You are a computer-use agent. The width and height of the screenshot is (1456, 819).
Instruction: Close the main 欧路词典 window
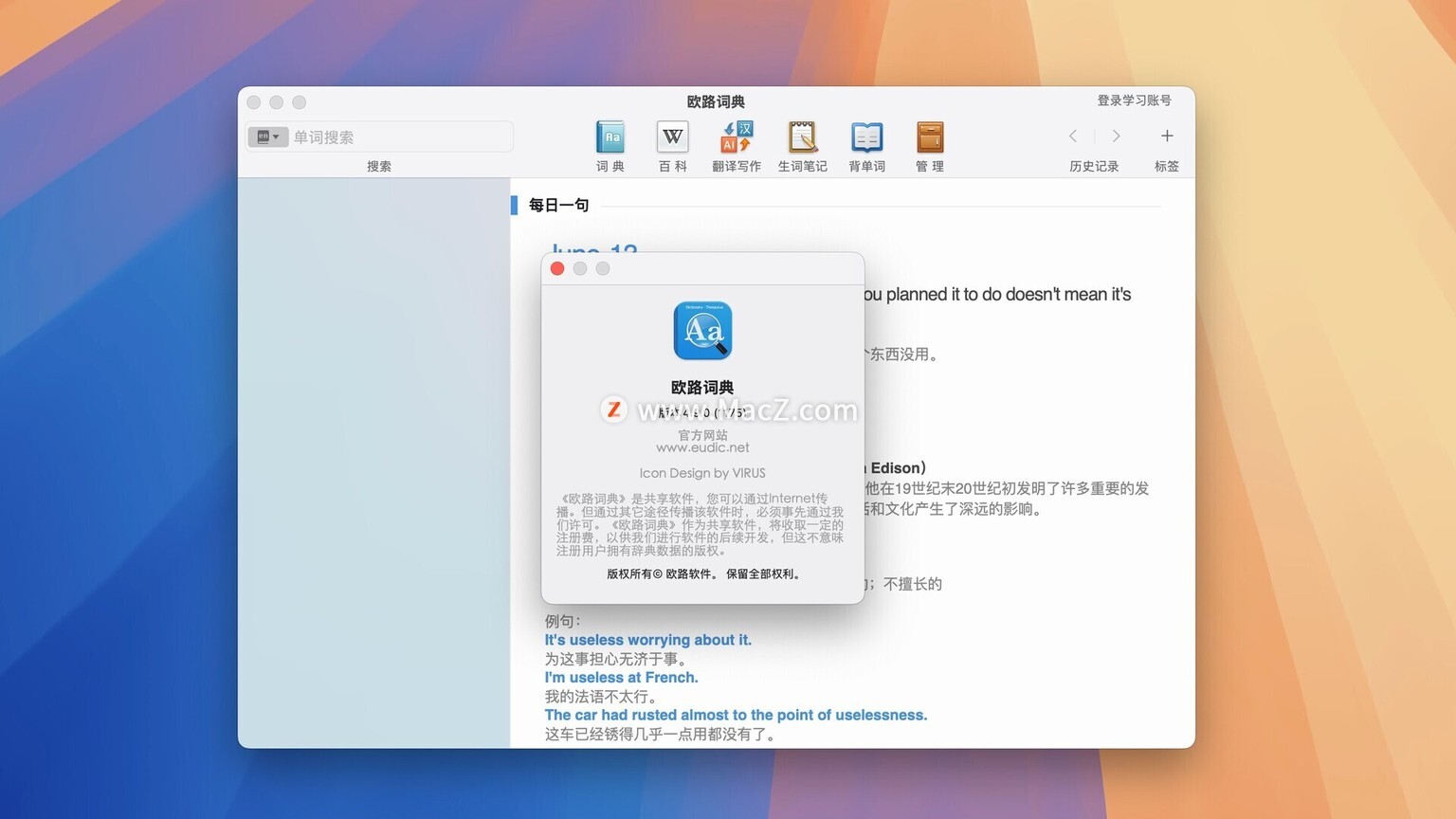(x=254, y=102)
